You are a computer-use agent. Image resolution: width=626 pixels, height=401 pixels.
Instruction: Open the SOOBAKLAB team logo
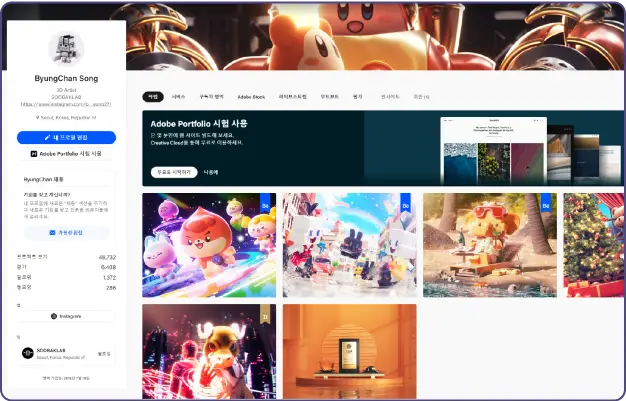point(28,353)
